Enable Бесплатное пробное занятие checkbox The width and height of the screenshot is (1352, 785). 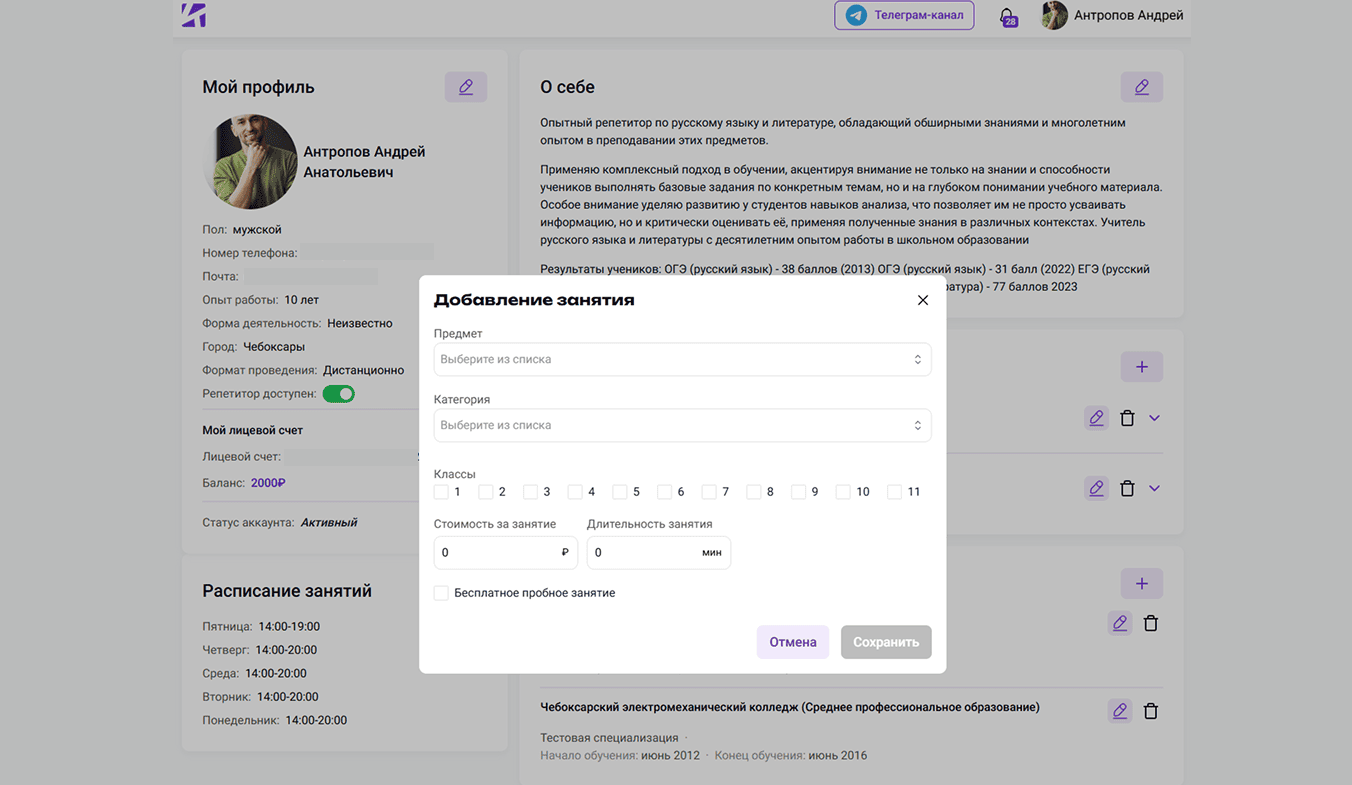coord(441,593)
